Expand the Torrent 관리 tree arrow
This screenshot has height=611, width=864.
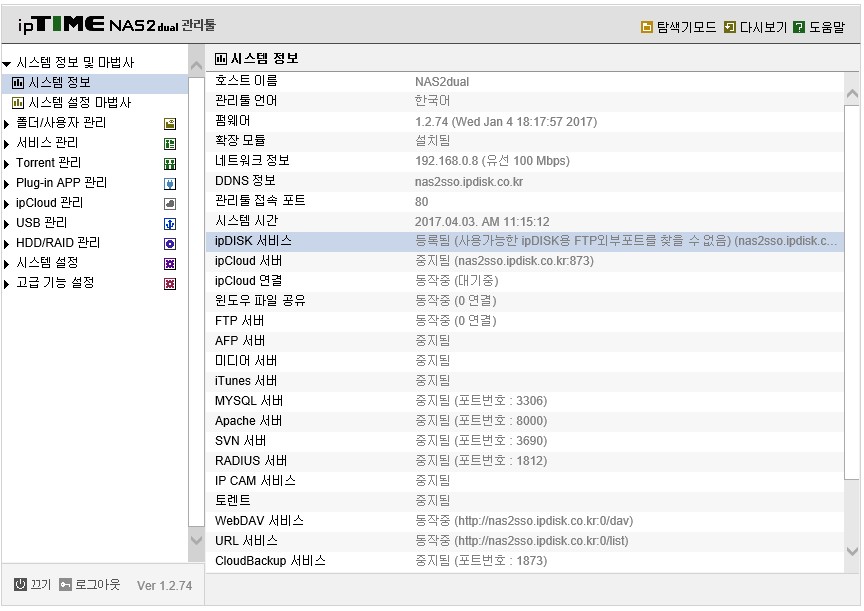[x=7, y=164]
